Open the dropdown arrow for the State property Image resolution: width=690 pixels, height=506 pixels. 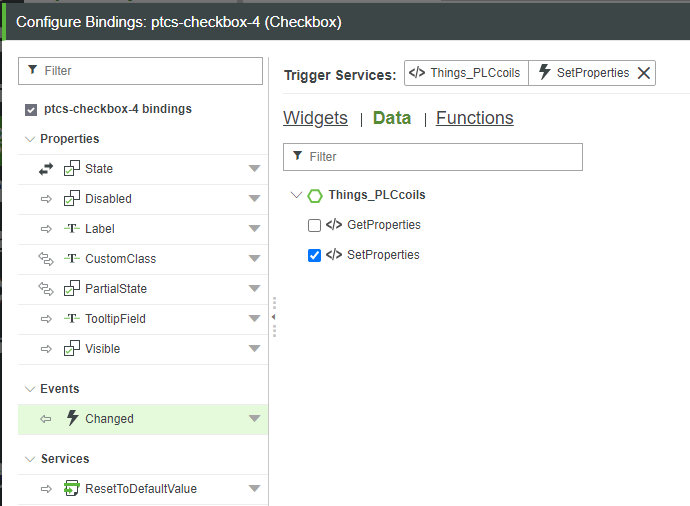pyautogui.click(x=254, y=169)
